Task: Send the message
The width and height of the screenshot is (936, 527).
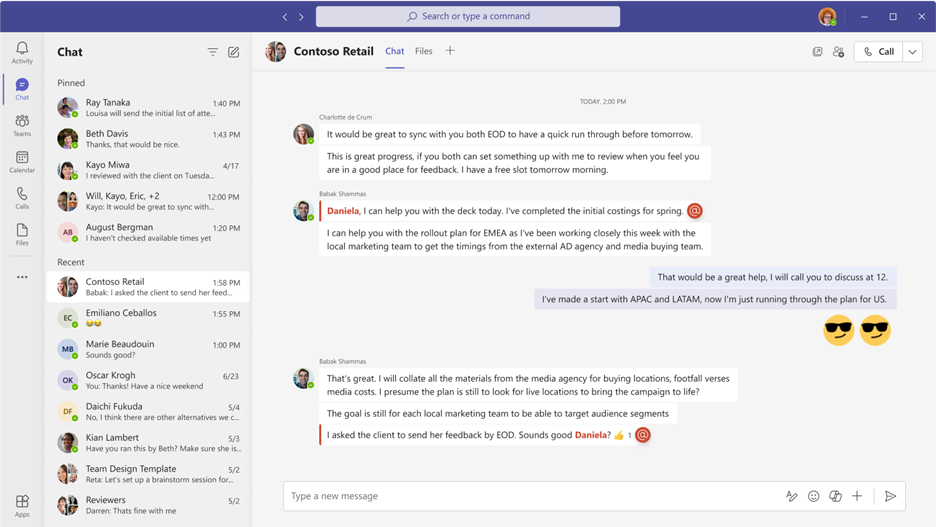Action: [x=890, y=496]
